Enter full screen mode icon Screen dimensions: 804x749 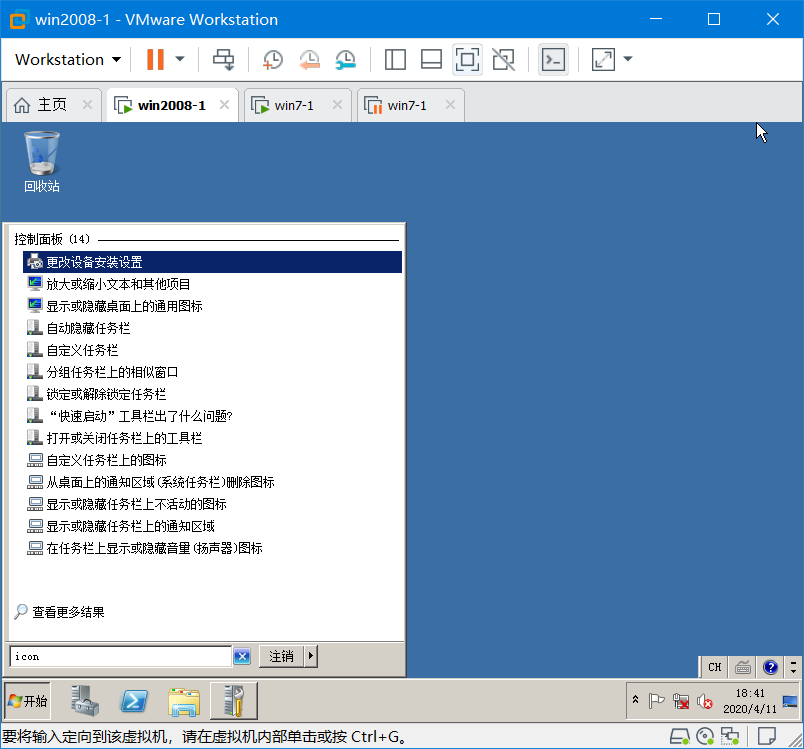467,59
